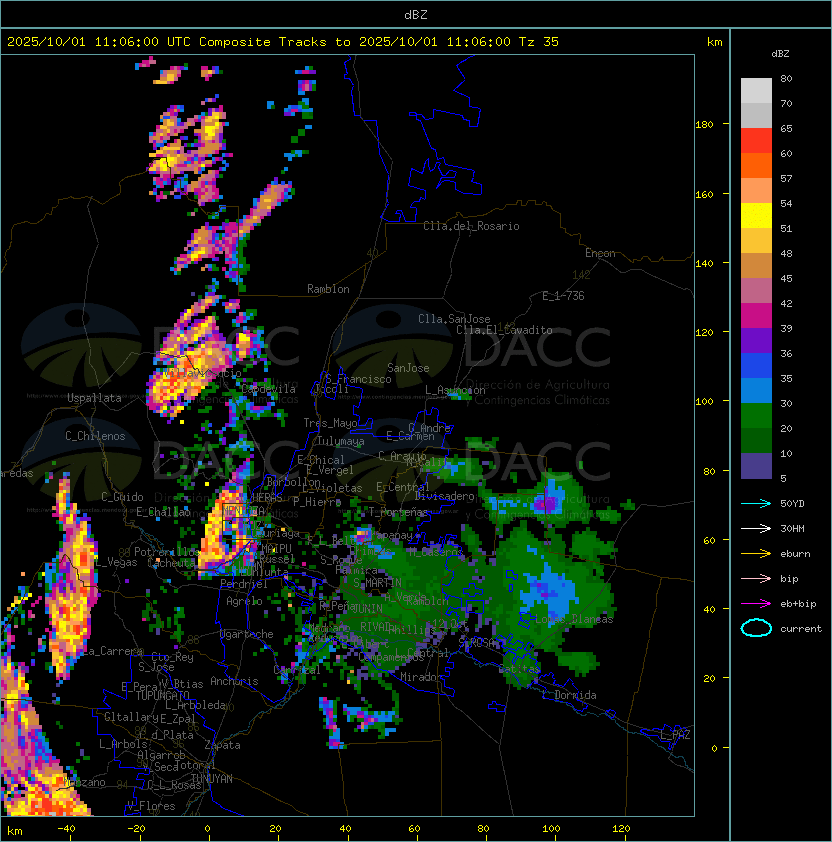The image size is (832, 842).
Task: Click the '180' km tick on right axis
Action: (x=704, y=125)
